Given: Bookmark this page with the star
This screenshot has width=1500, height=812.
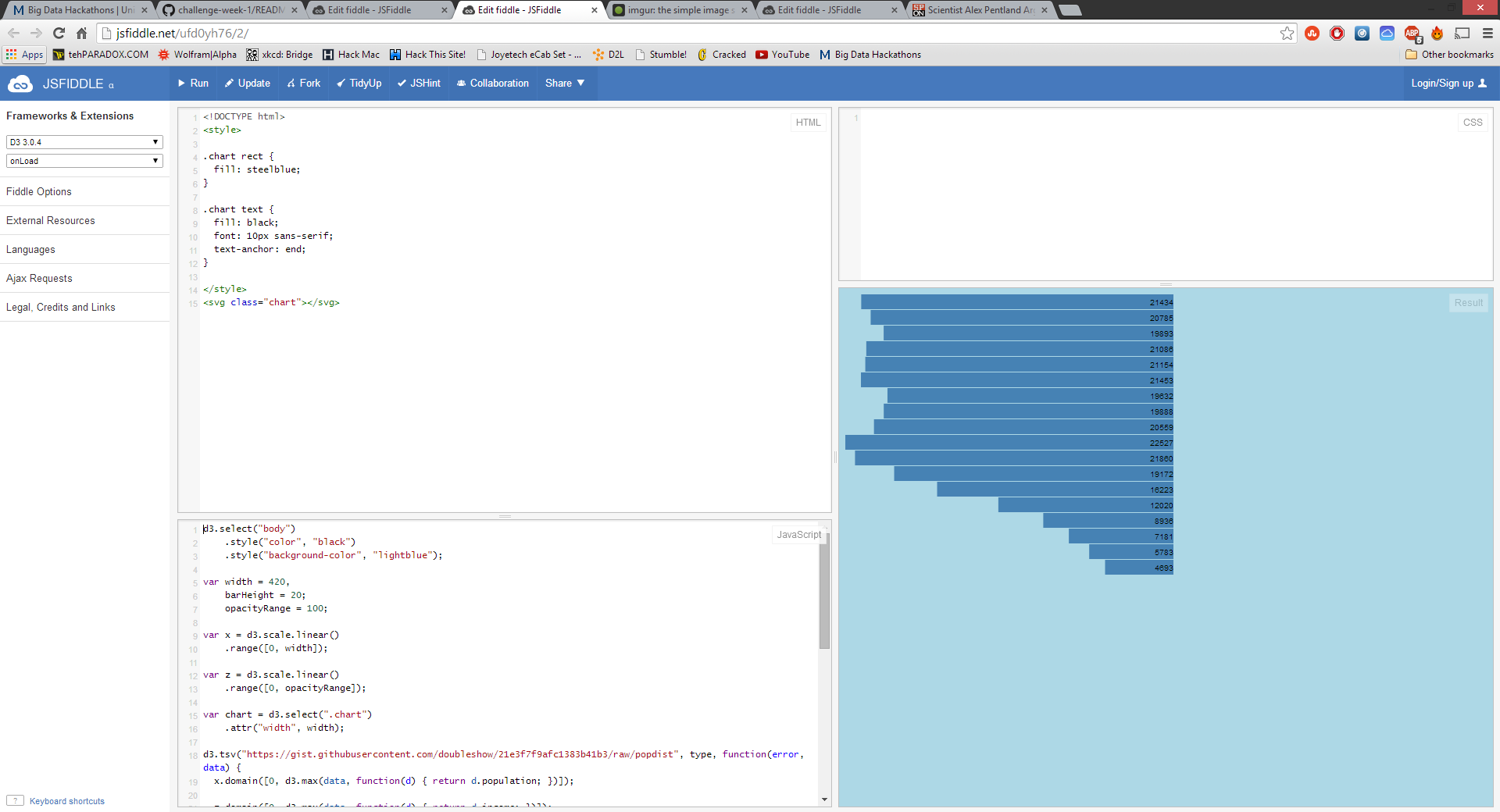Looking at the screenshot, I should click(x=1287, y=33).
